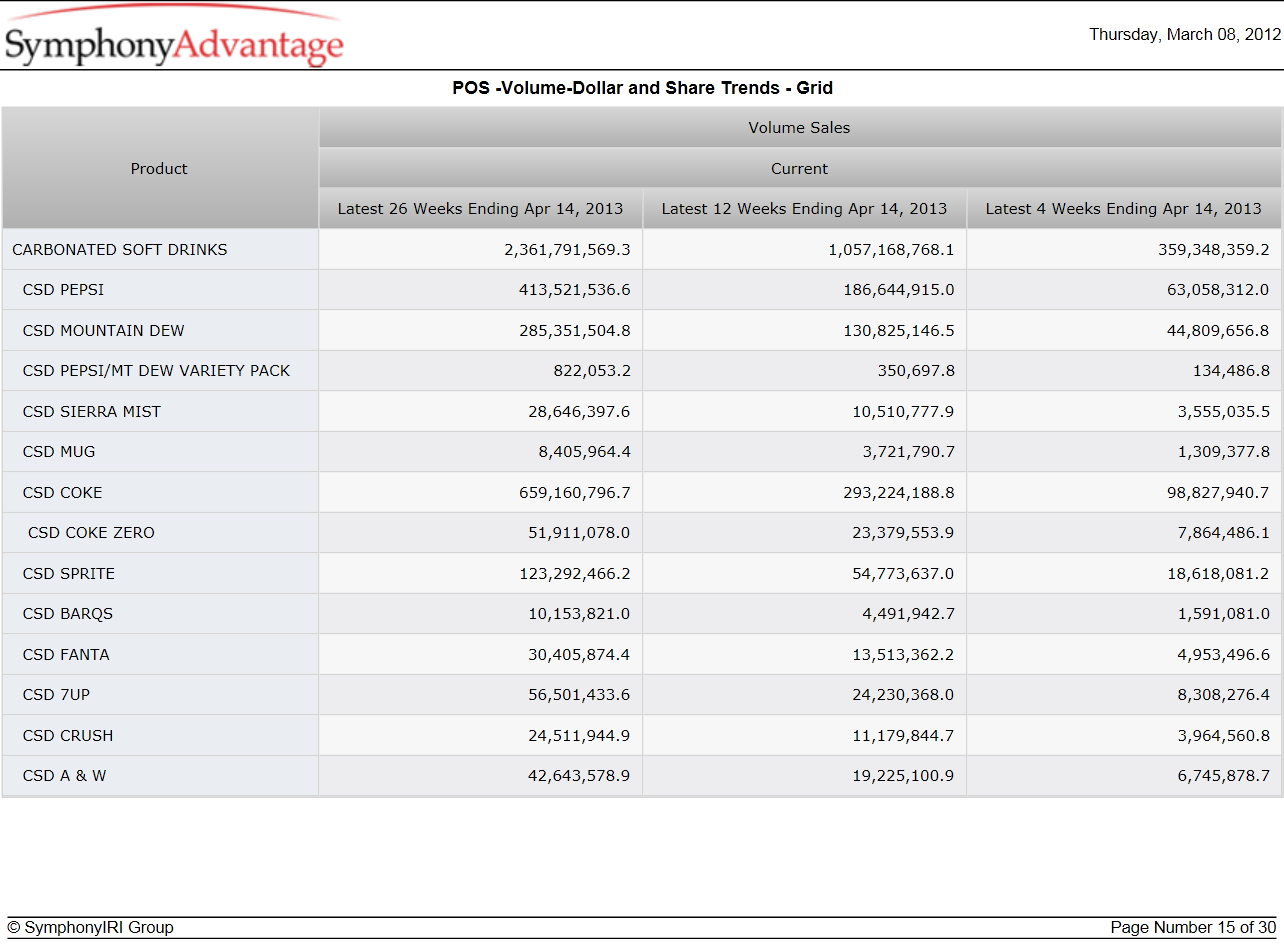Click the CSD Coke value 293,224,188.8
This screenshot has width=1284, height=946.
tap(899, 493)
